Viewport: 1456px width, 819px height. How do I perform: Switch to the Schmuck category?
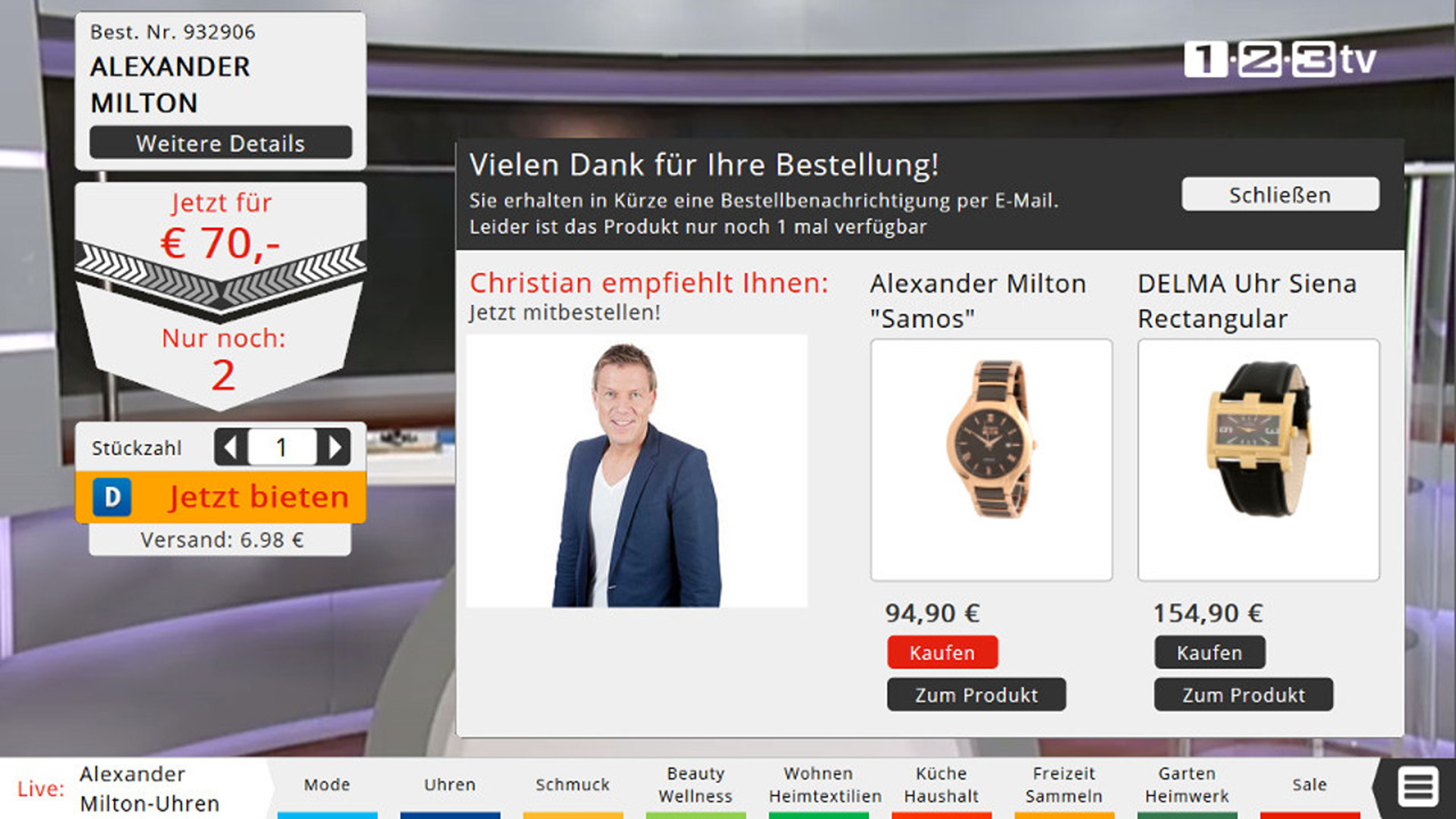coord(573,786)
